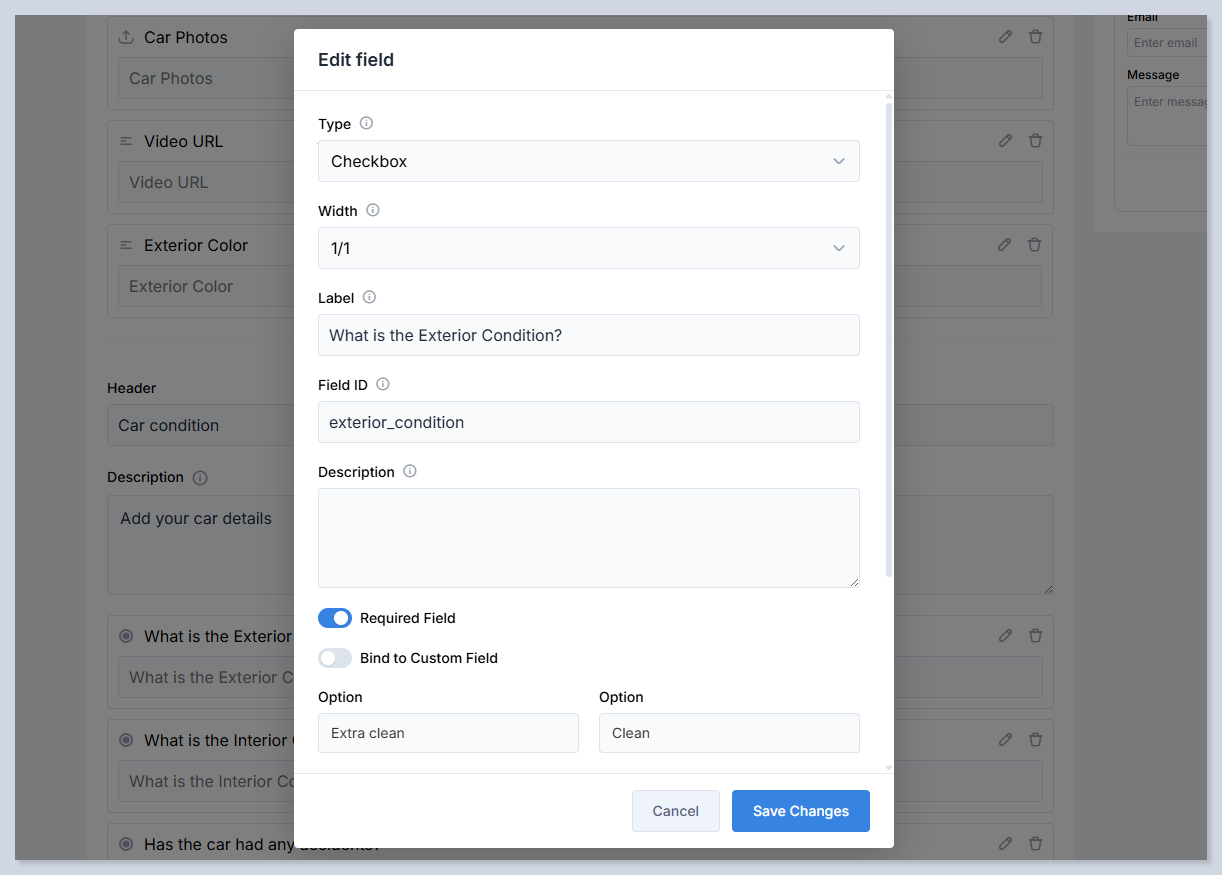Image resolution: width=1222 pixels, height=875 pixels.
Task: Enable the Bind to Custom Field toggle
Action: coord(335,658)
